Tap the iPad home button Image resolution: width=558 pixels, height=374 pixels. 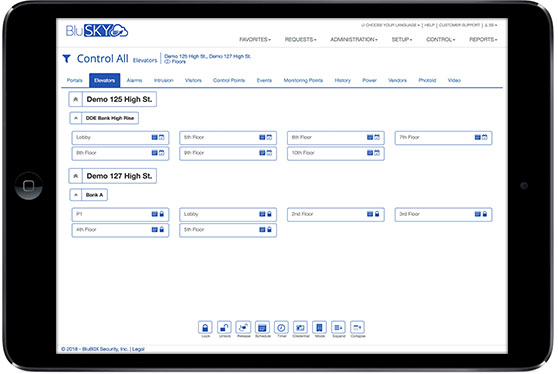coord(28,186)
